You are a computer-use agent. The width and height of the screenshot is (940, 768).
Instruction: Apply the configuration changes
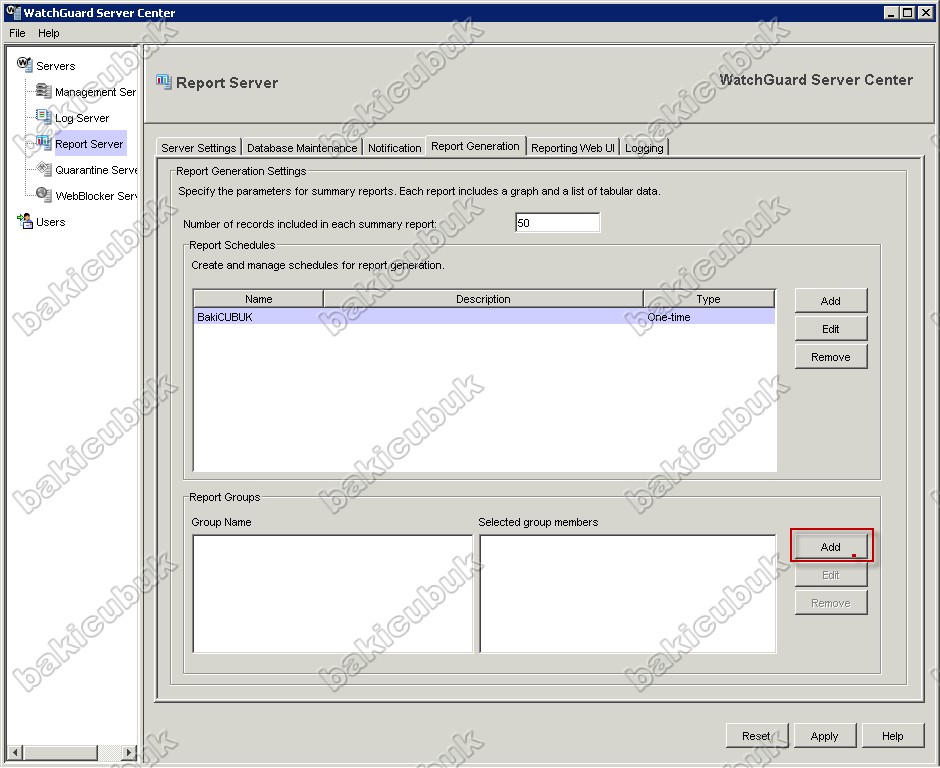pyautogui.click(x=825, y=736)
